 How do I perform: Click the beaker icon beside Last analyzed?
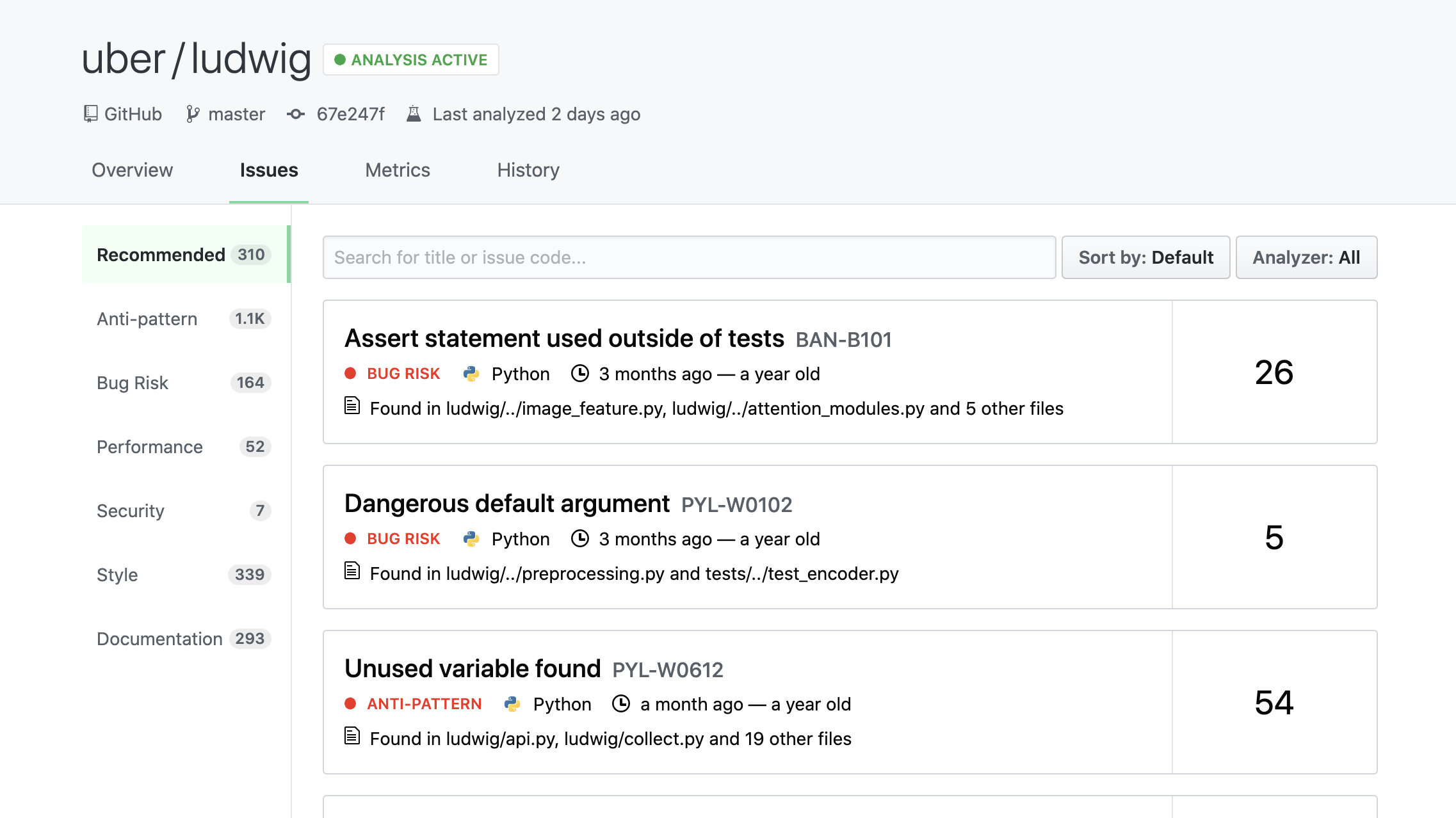tap(414, 114)
